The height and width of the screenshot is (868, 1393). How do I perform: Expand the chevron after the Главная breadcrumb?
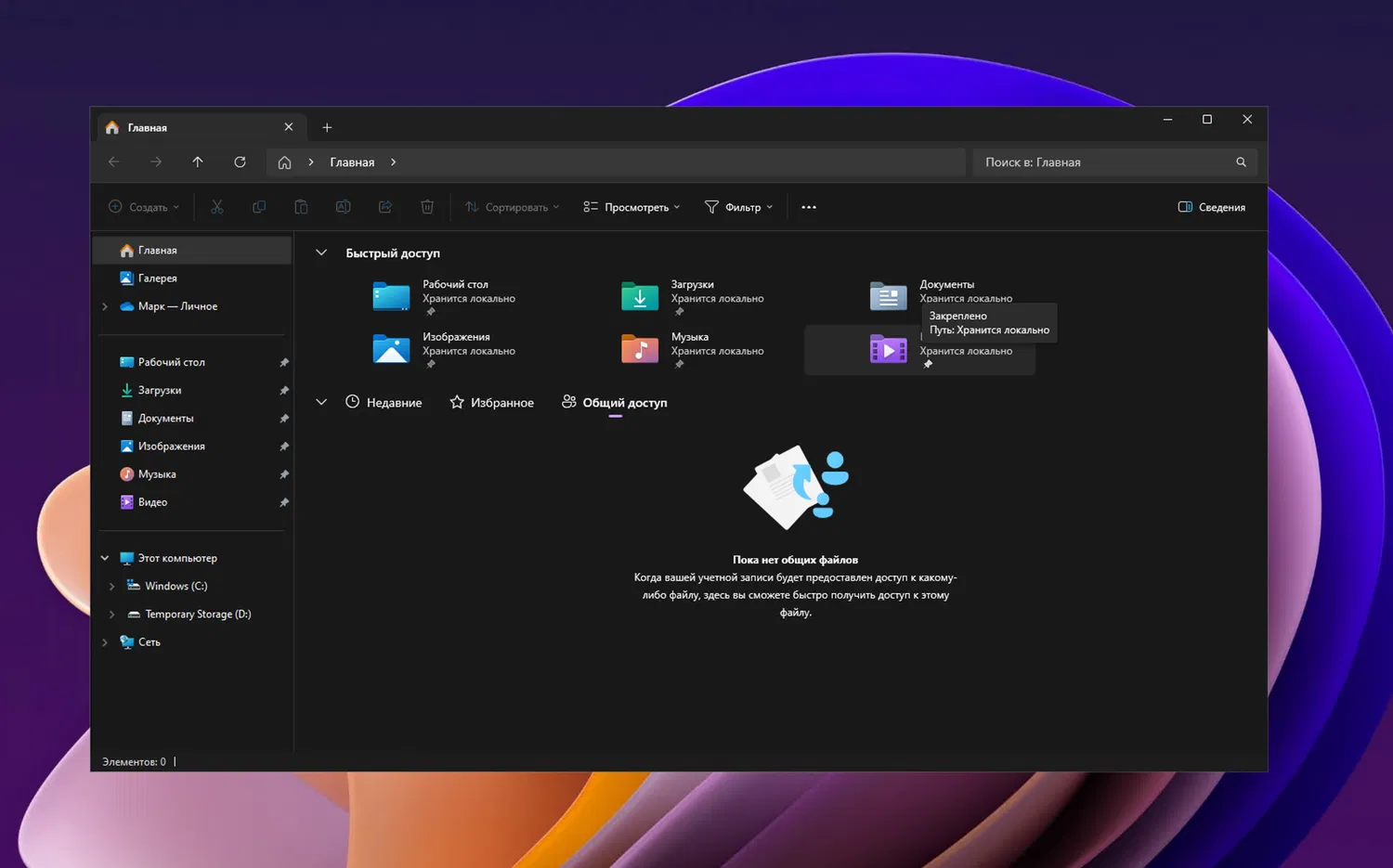(x=394, y=162)
